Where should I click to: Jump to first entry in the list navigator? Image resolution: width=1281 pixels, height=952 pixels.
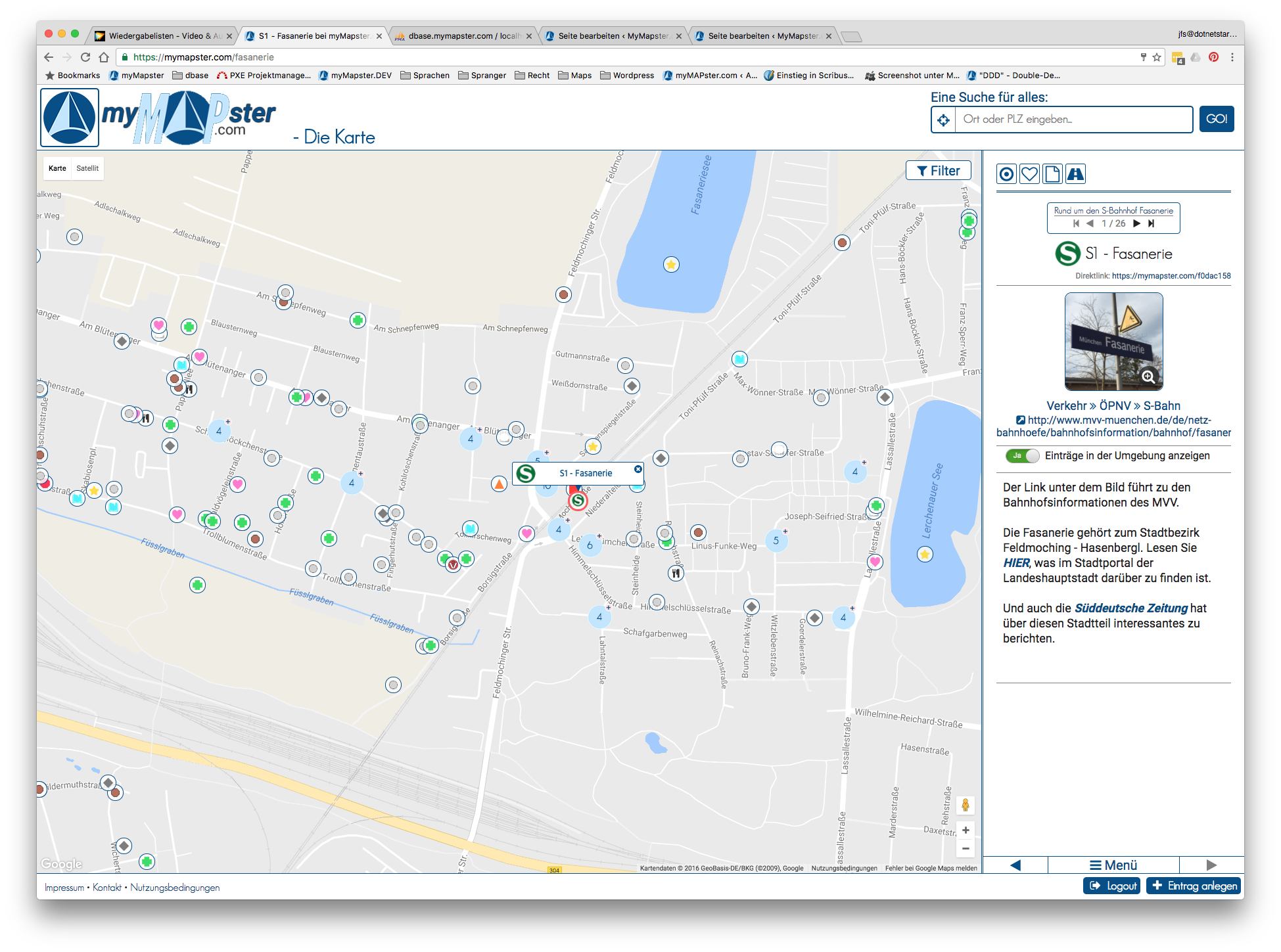point(1076,223)
